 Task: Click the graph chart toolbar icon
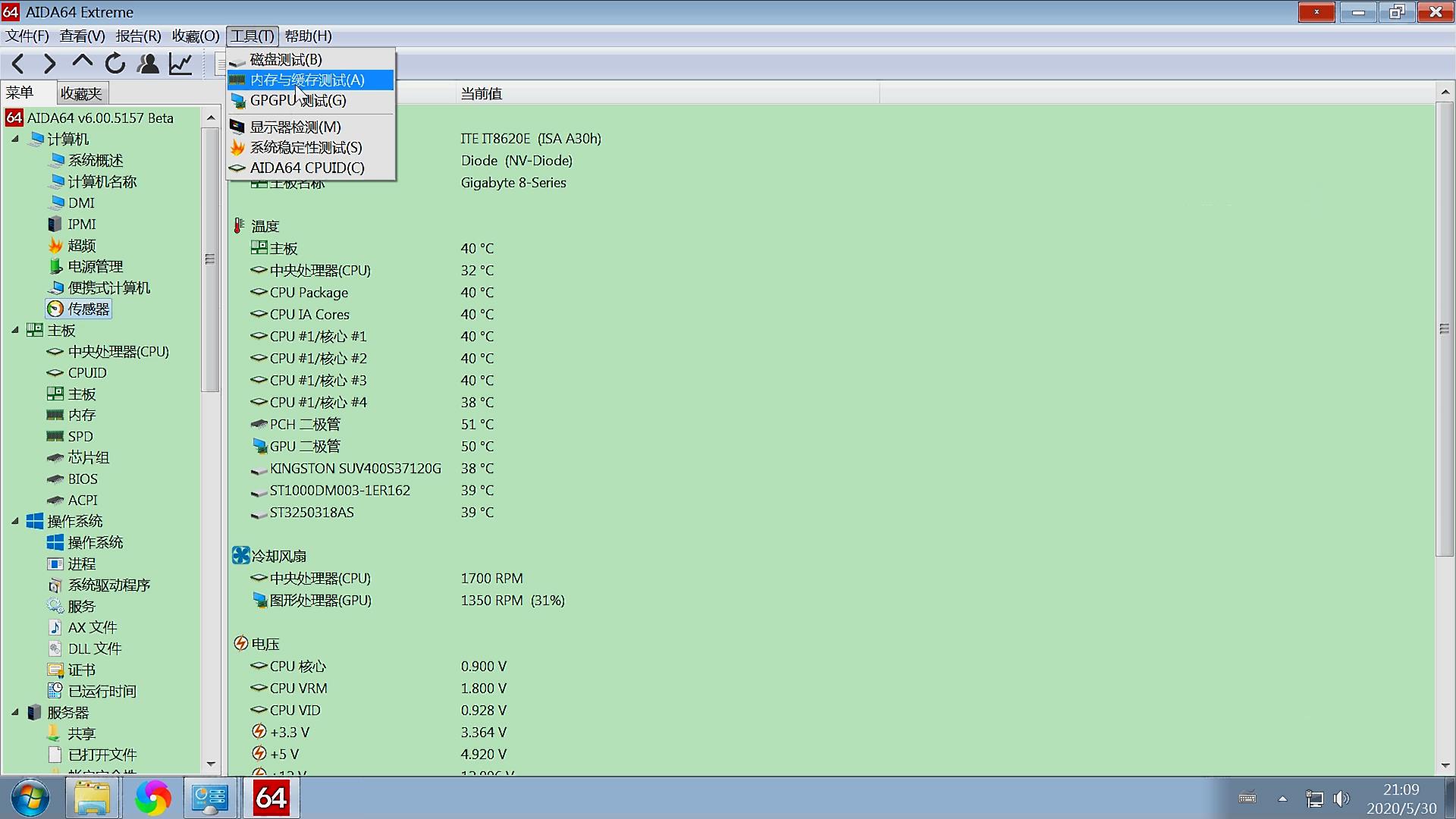pyautogui.click(x=180, y=64)
